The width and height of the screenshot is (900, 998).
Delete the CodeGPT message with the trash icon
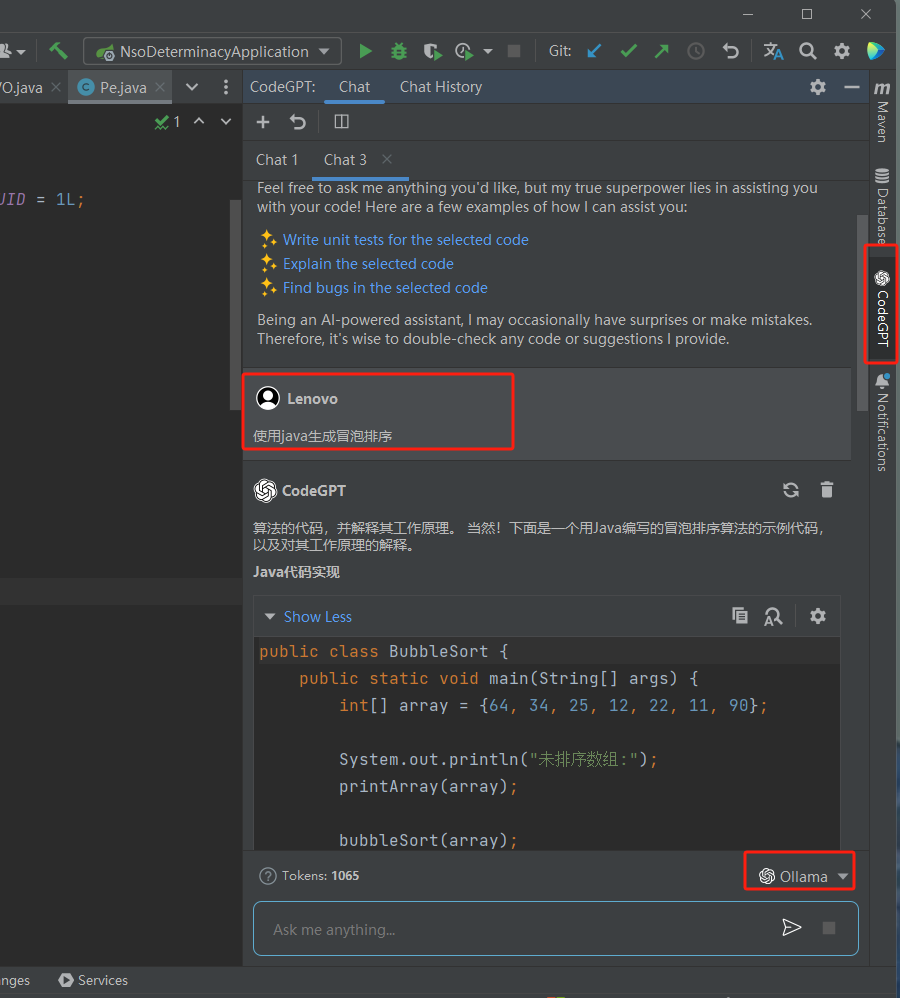point(827,490)
